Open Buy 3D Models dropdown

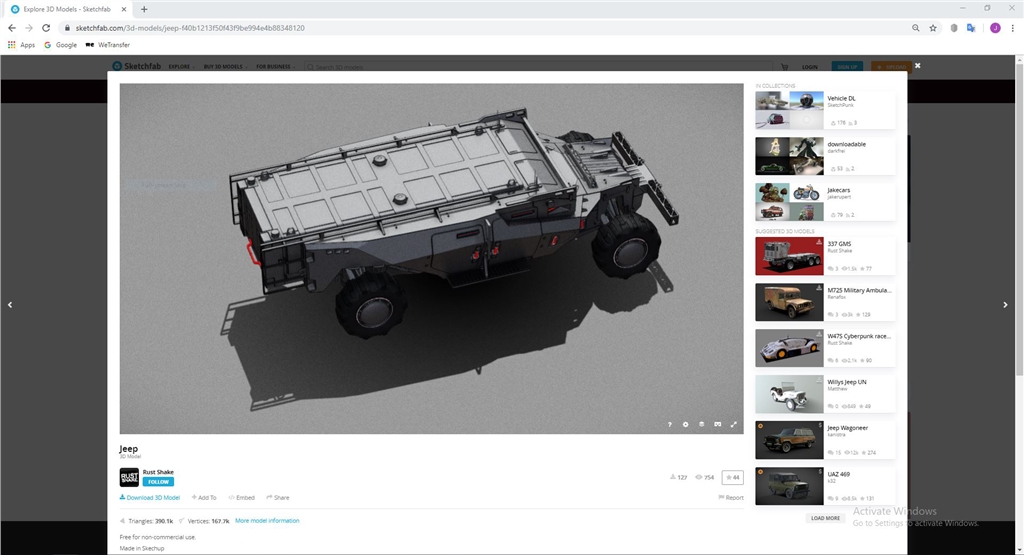click(225, 67)
